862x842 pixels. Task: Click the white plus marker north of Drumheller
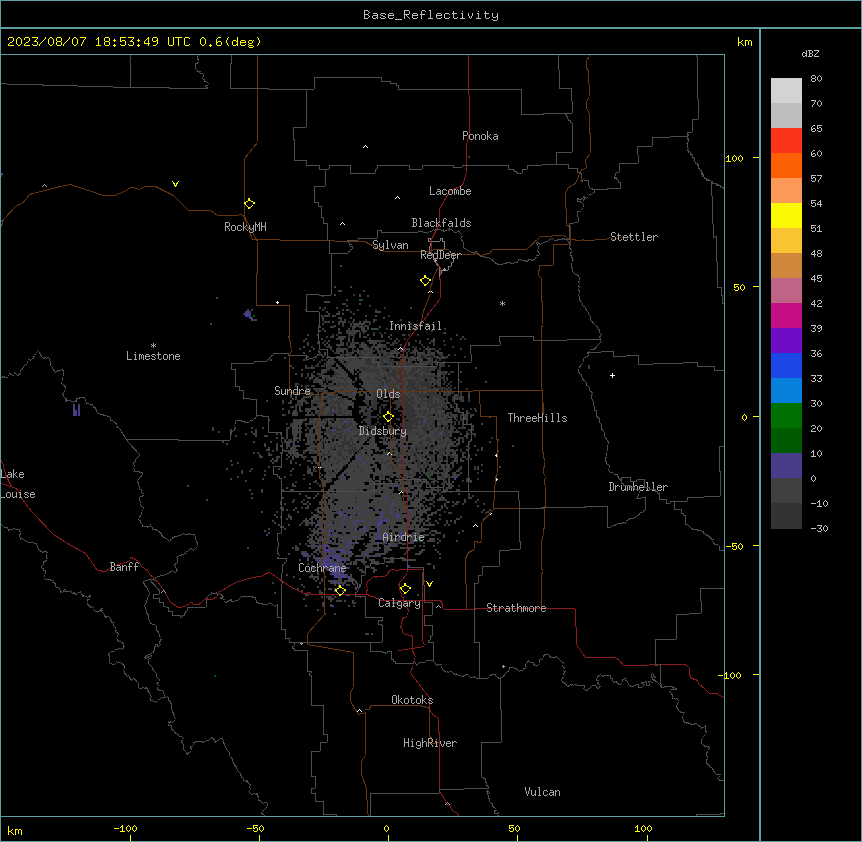(x=612, y=375)
